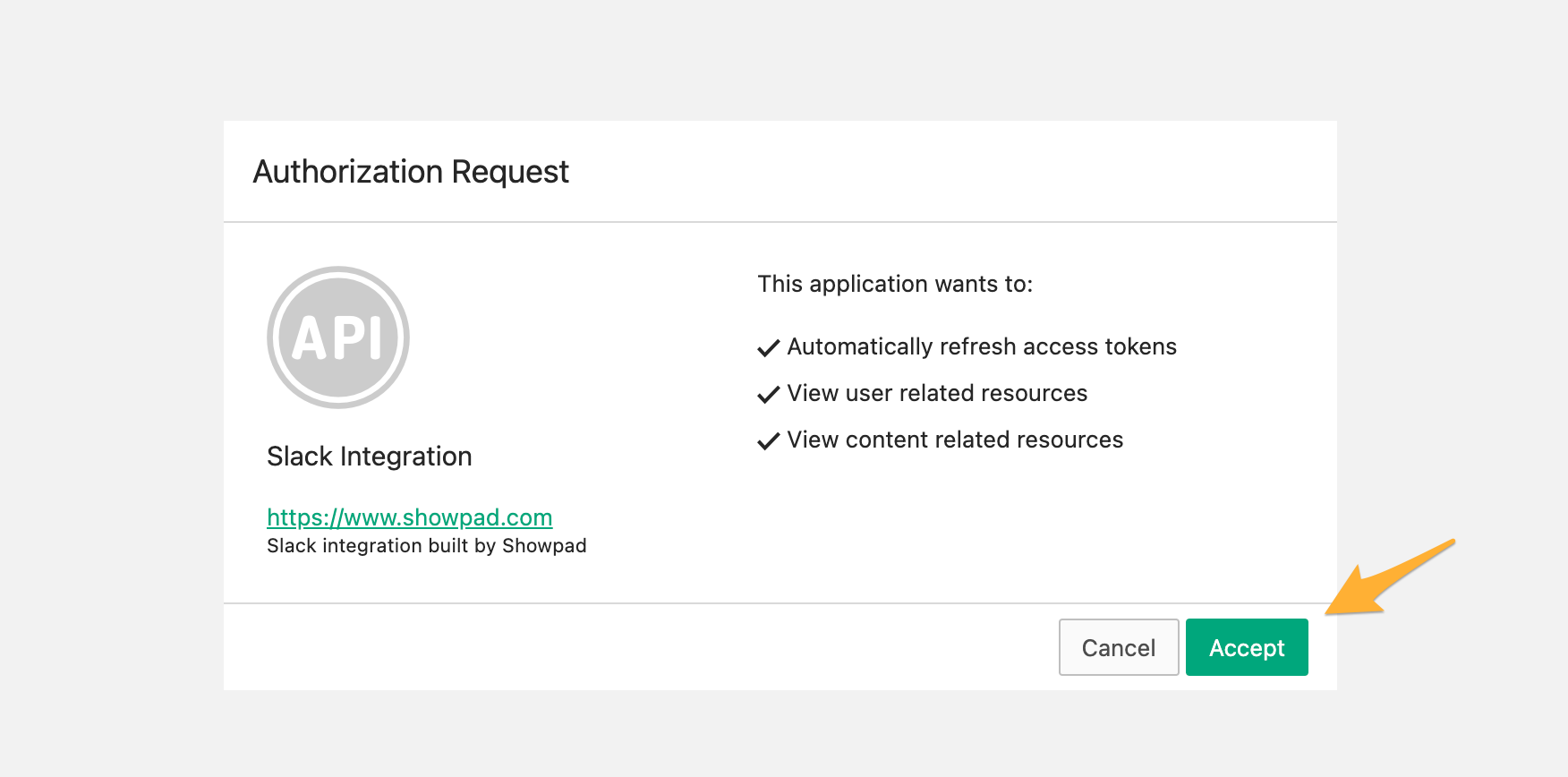Click 'This application wants to:' text

tap(895, 285)
